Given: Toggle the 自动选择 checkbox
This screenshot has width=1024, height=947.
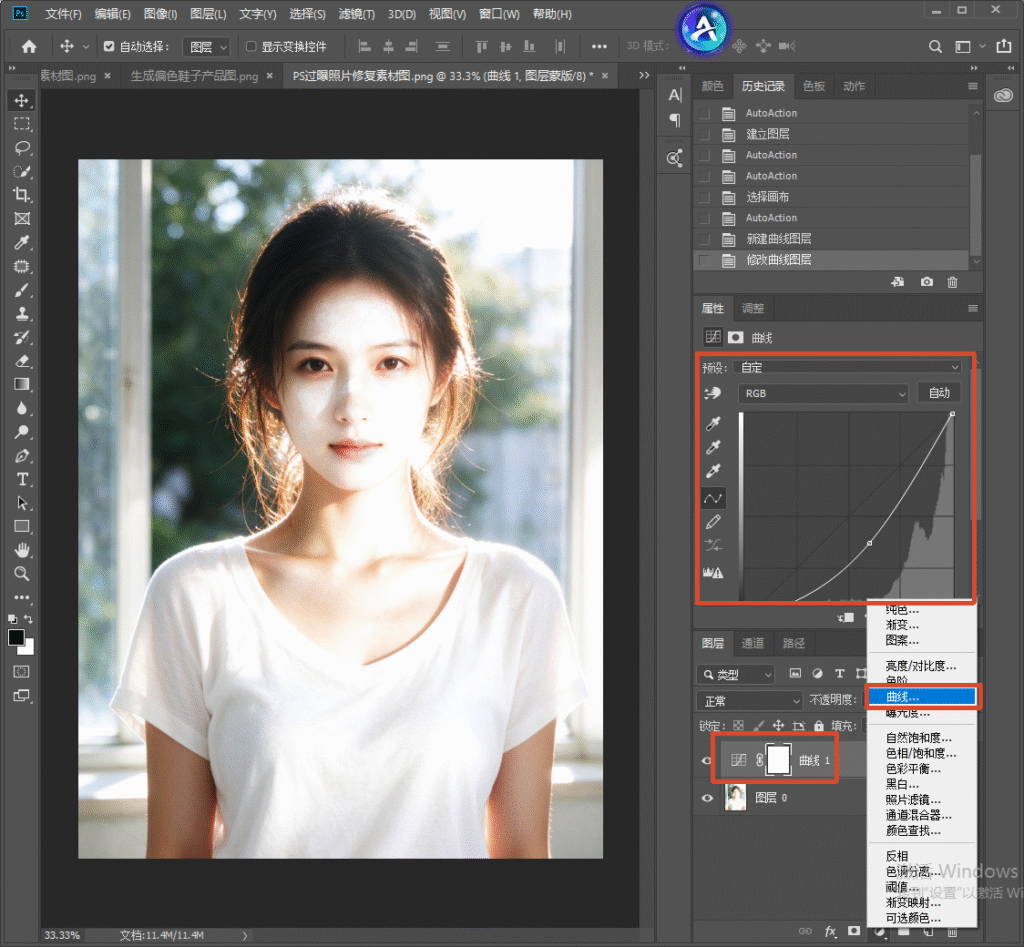Looking at the screenshot, I should pos(109,46).
